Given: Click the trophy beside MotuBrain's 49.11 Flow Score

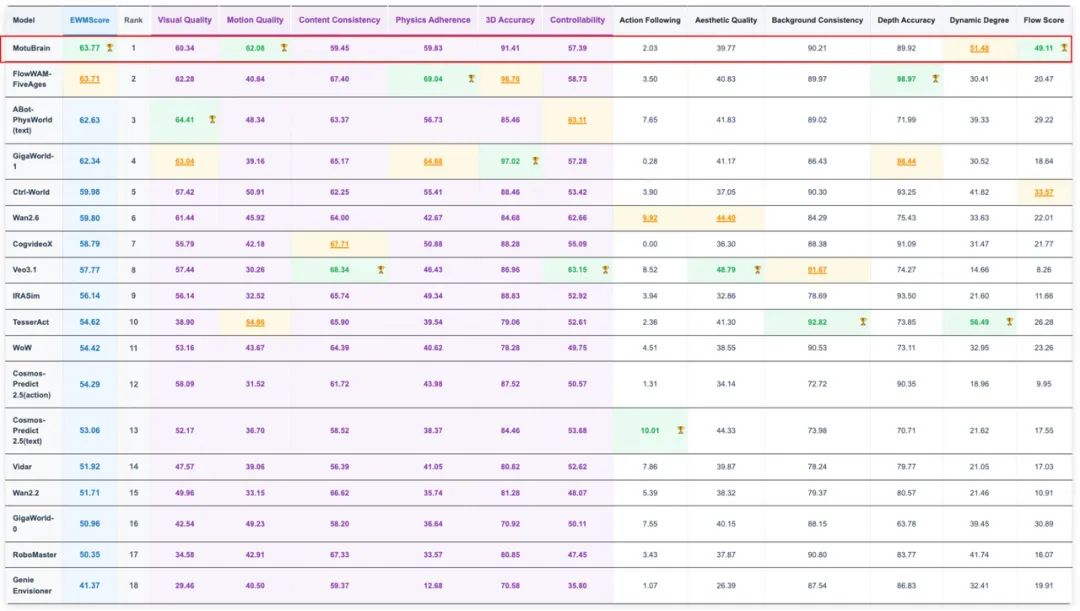Looking at the screenshot, I should click(x=1064, y=48).
